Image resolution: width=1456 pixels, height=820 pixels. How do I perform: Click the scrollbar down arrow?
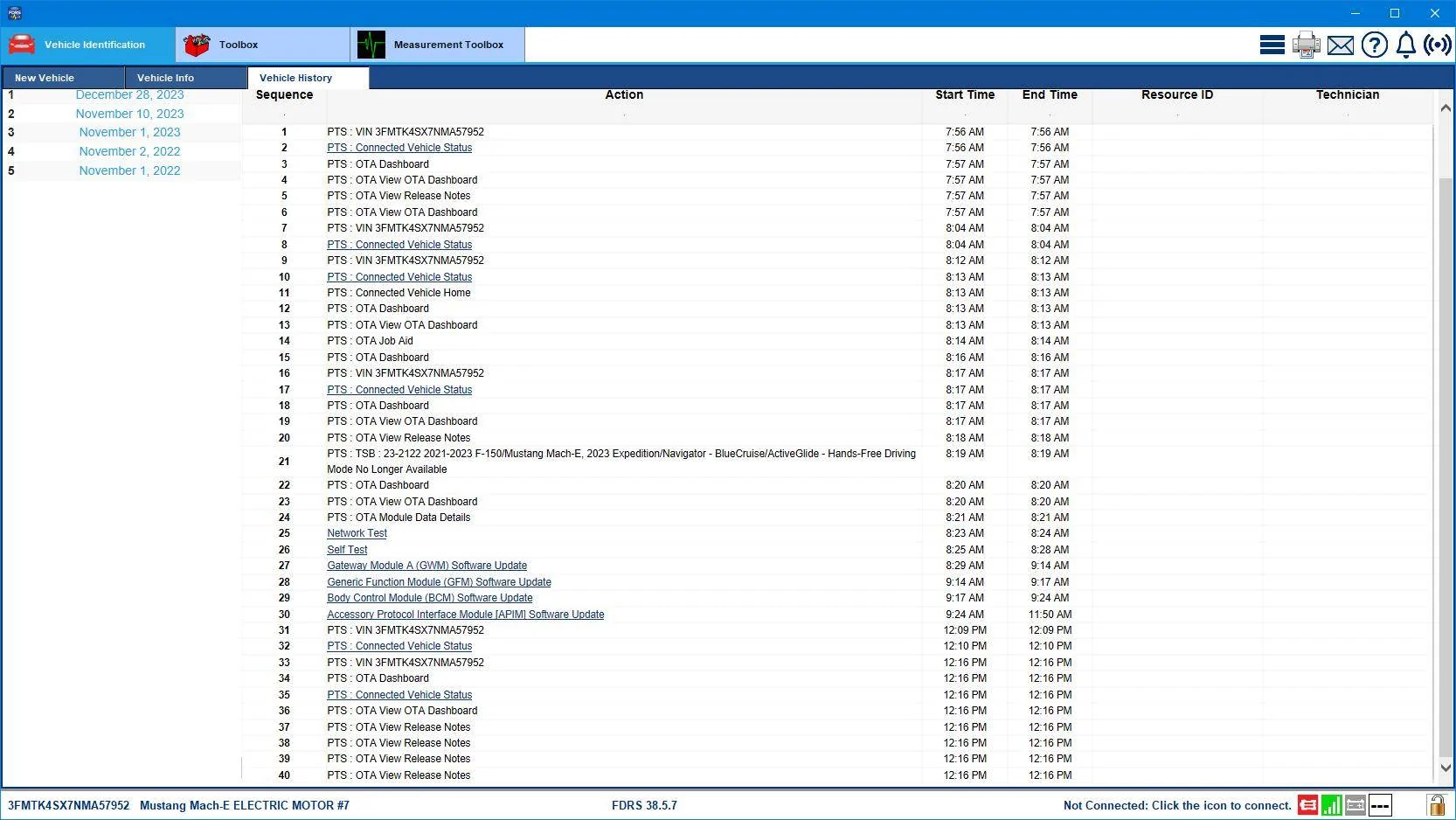(x=1446, y=768)
